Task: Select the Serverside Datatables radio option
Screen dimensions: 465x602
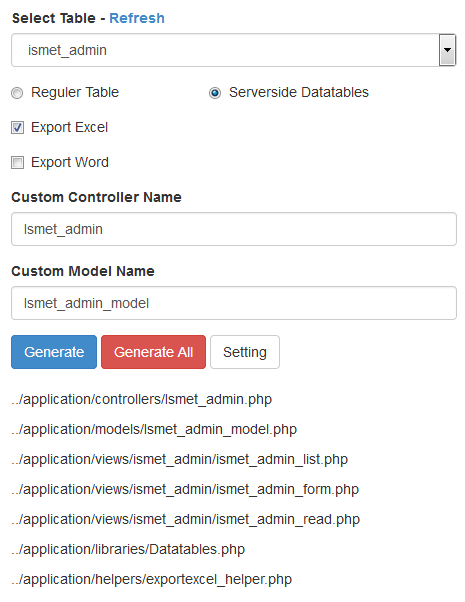Action: pos(215,93)
